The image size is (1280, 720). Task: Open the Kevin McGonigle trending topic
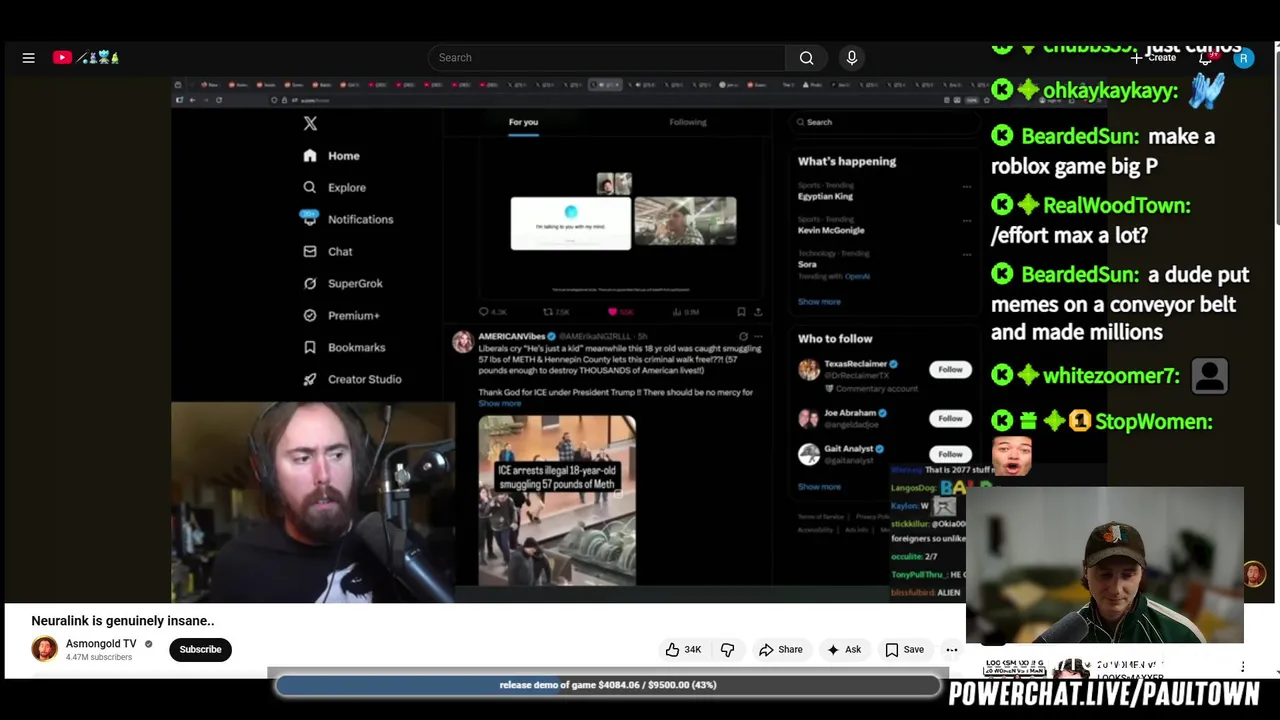pyautogui.click(x=831, y=231)
